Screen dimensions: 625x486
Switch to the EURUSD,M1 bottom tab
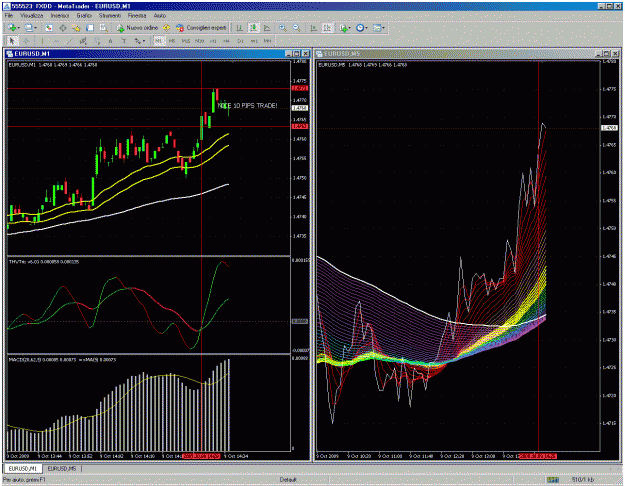pos(23,468)
